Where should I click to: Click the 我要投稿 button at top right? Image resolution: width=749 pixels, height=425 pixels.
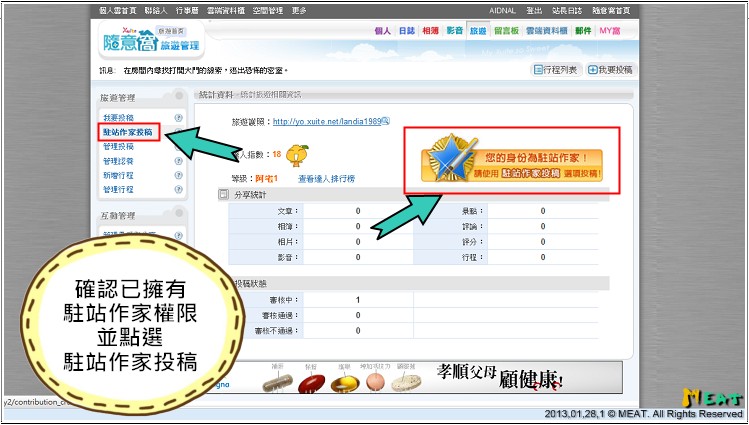(610, 70)
